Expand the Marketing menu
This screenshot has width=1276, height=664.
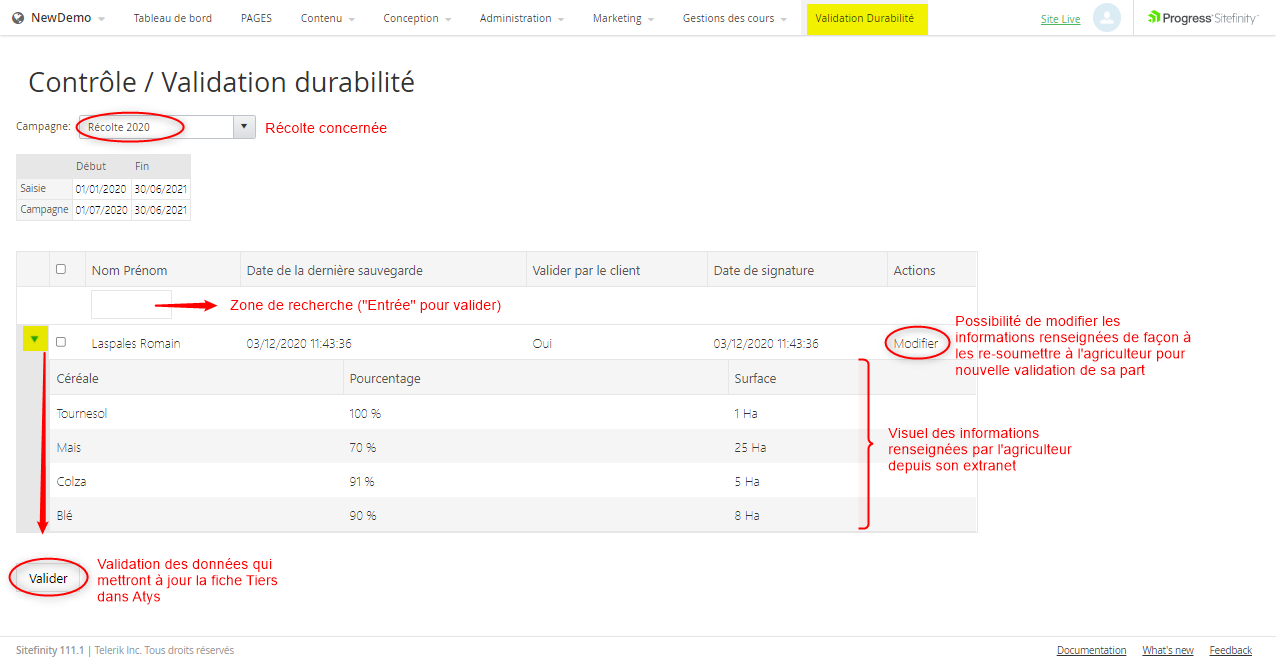(x=623, y=18)
